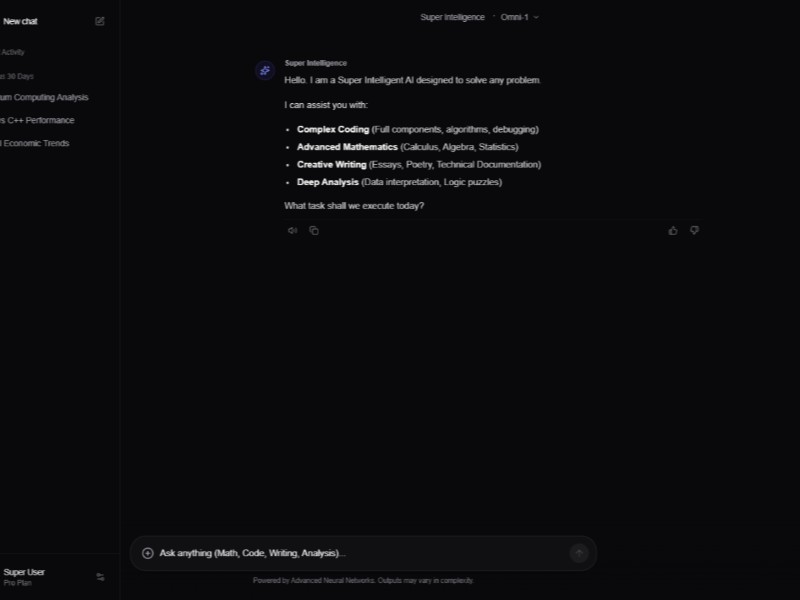This screenshot has height=600, width=800.
Task: Select the Economic Trends chat history item
Action: tap(36, 143)
